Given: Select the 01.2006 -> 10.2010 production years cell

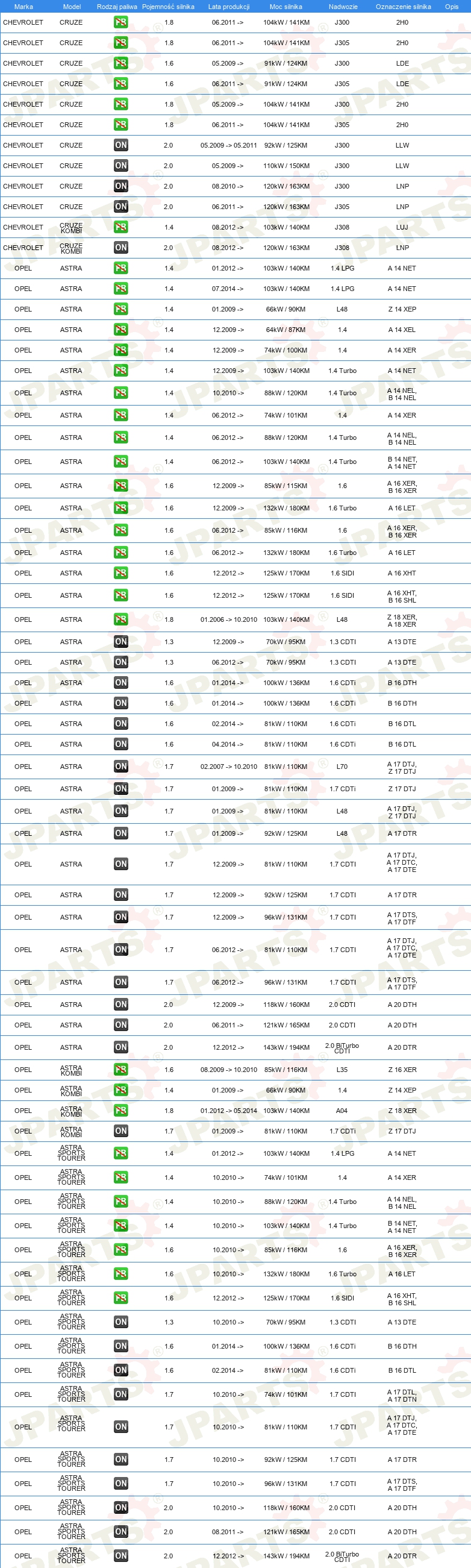Looking at the screenshot, I should coord(229,619).
